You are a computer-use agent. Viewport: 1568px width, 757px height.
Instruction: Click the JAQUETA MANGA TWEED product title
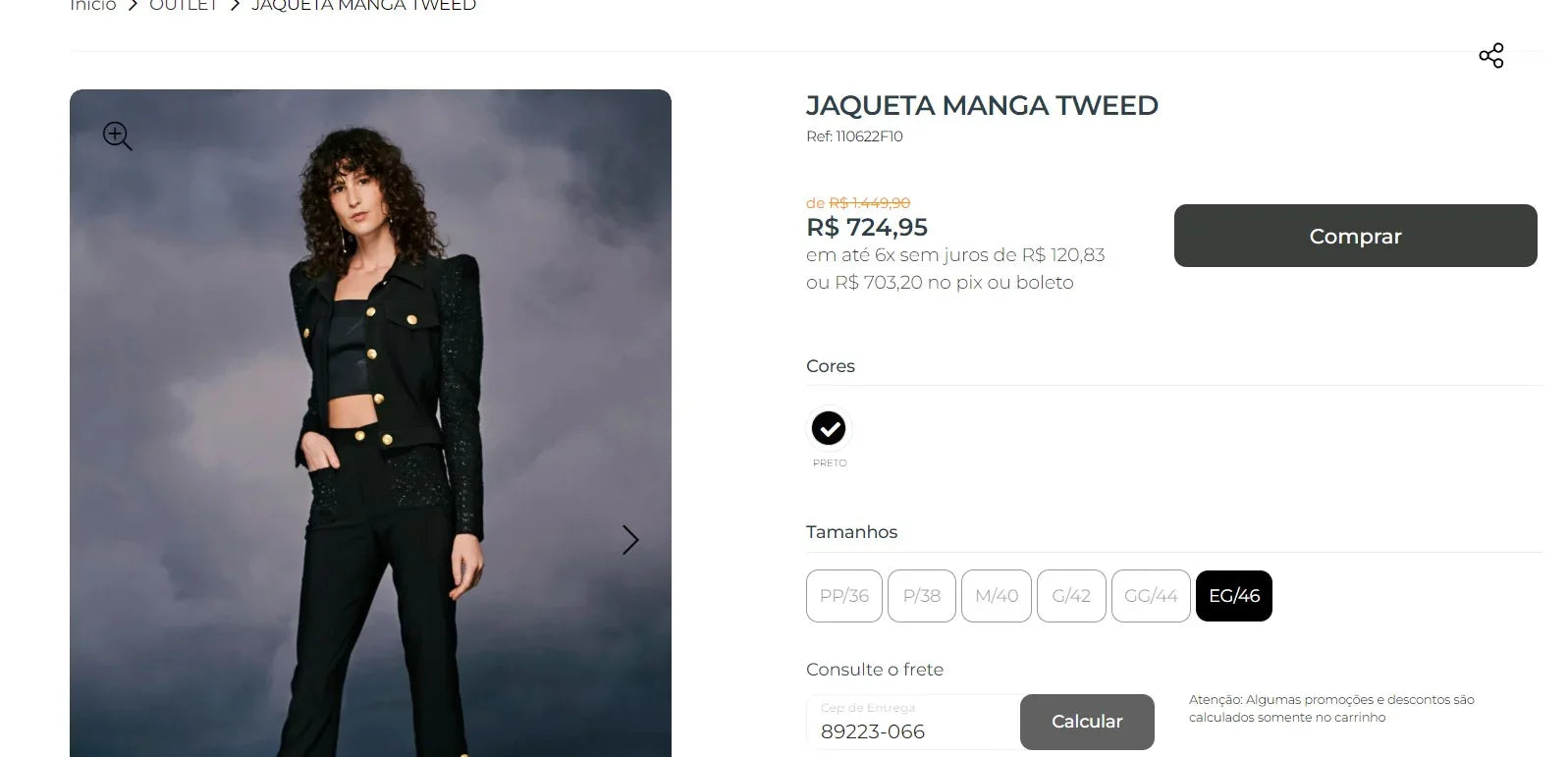point(982,105)
